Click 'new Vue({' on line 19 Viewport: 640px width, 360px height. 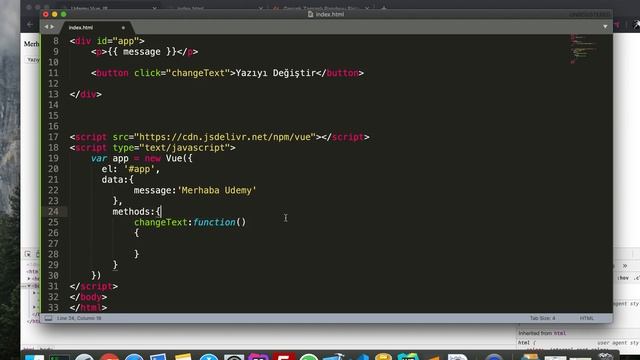click(168, 158)
